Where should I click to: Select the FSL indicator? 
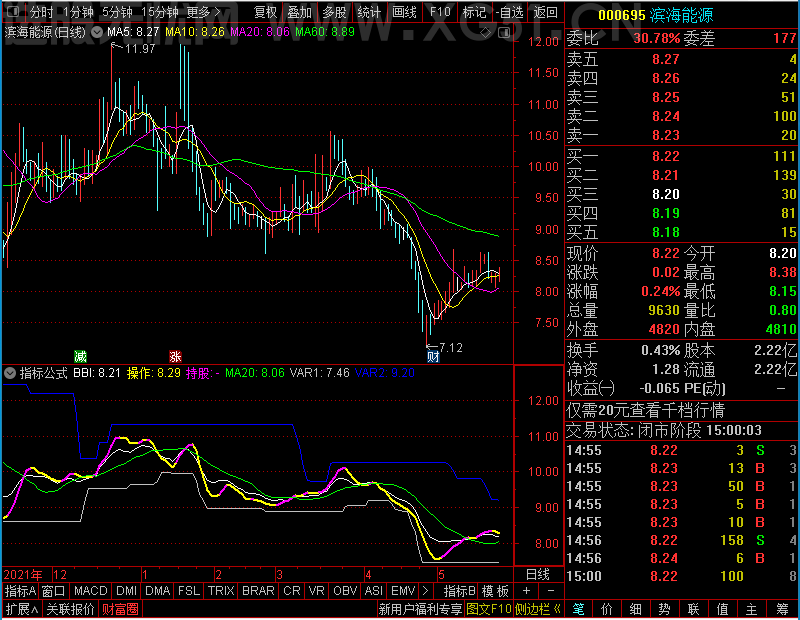point(189,591)
